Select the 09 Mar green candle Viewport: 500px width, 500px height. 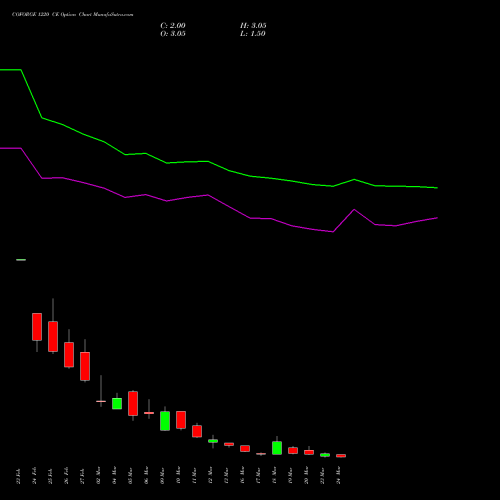[x=165, y=421]
